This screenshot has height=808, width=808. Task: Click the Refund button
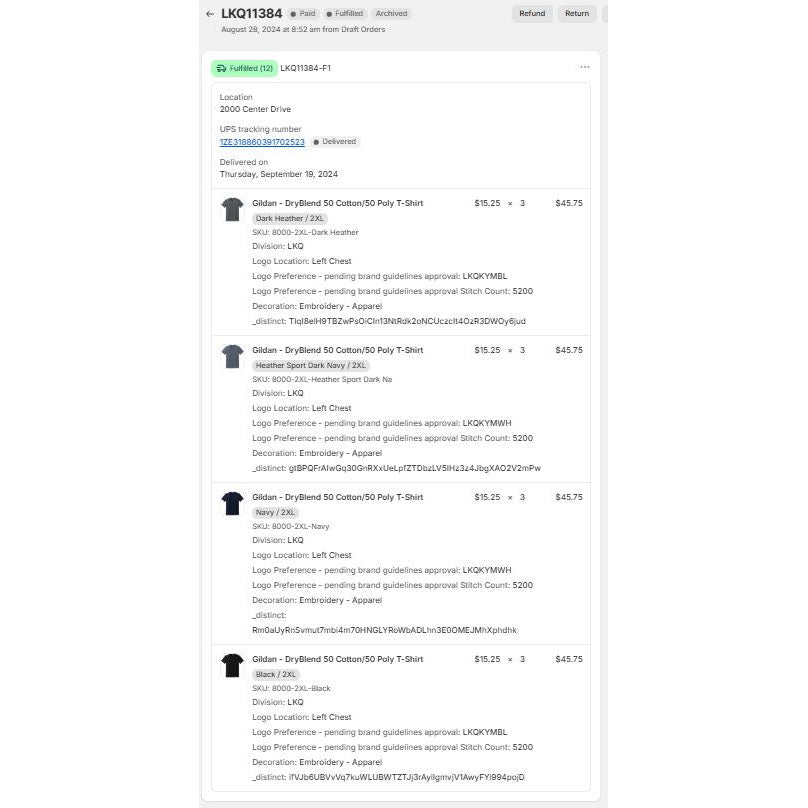point(532,13)
